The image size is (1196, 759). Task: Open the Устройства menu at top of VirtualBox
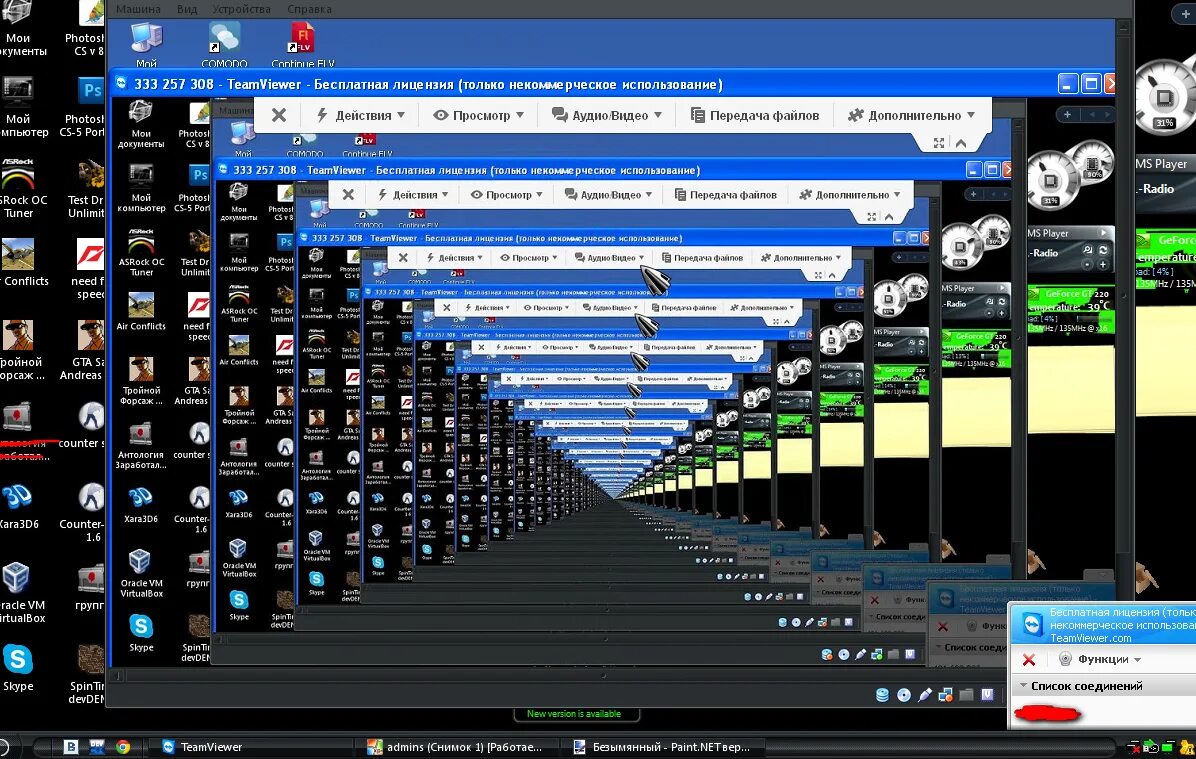coord(241,9)
